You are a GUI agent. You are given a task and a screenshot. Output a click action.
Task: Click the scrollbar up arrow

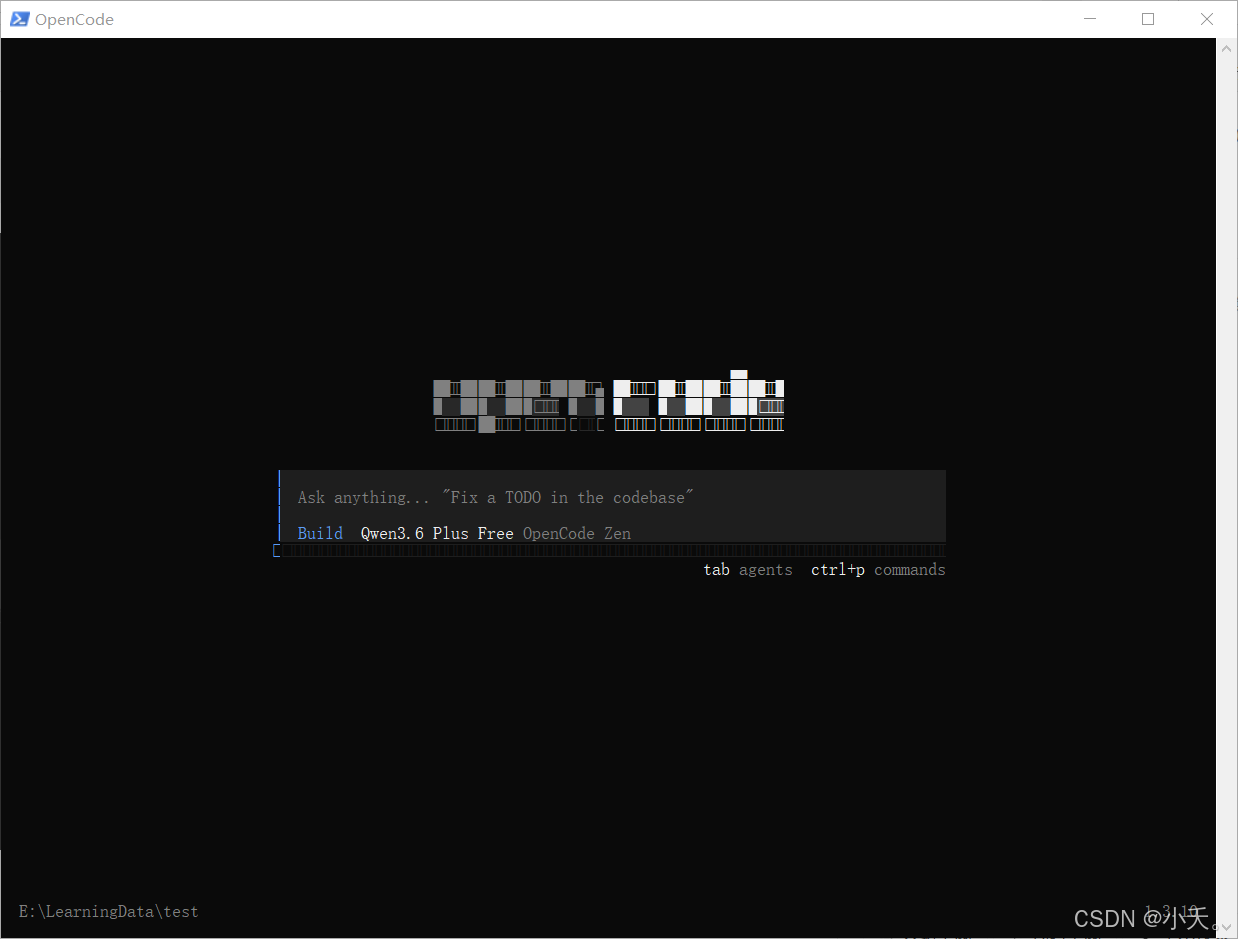click(x=1227, y=47)
